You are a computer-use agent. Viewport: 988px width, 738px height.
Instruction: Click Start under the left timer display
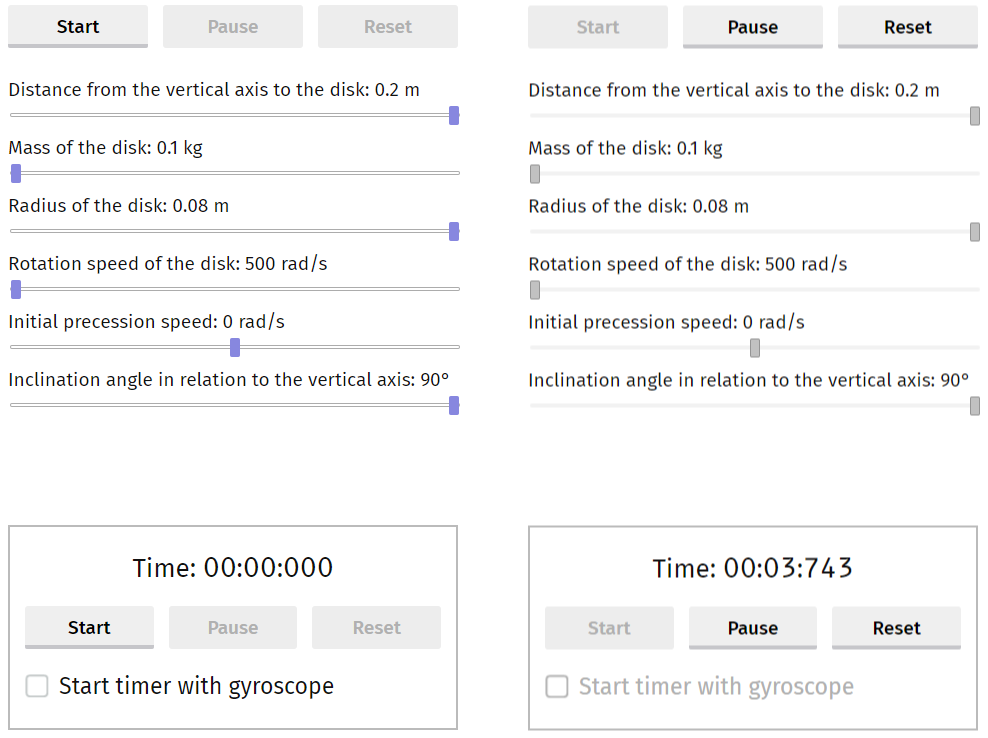click(89, 628)
